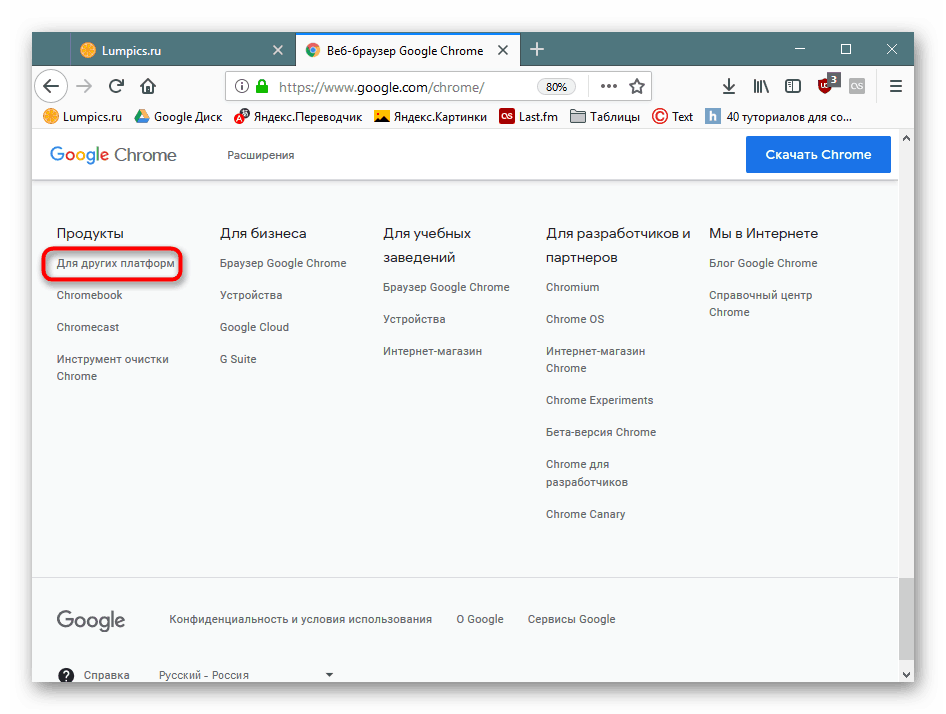Click the page vertical scrollbar thumb
Image resolution: width=946 pixels, height=714 pixels.
pos(906,619)
